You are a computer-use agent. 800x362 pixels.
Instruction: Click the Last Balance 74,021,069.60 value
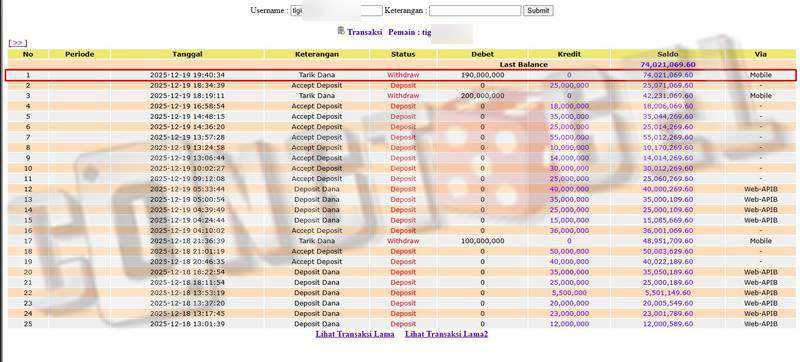(x=667, y=65)
